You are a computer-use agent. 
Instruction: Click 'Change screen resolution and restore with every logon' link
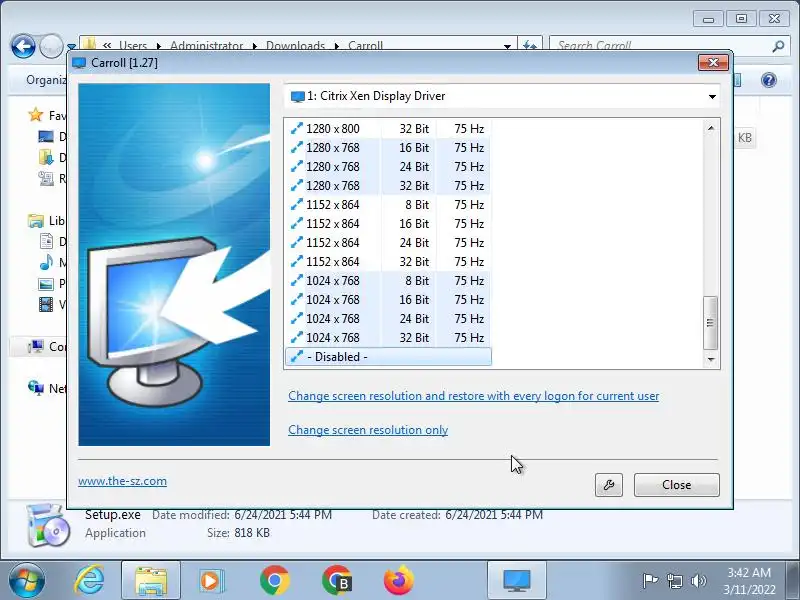tap(473, 396)
